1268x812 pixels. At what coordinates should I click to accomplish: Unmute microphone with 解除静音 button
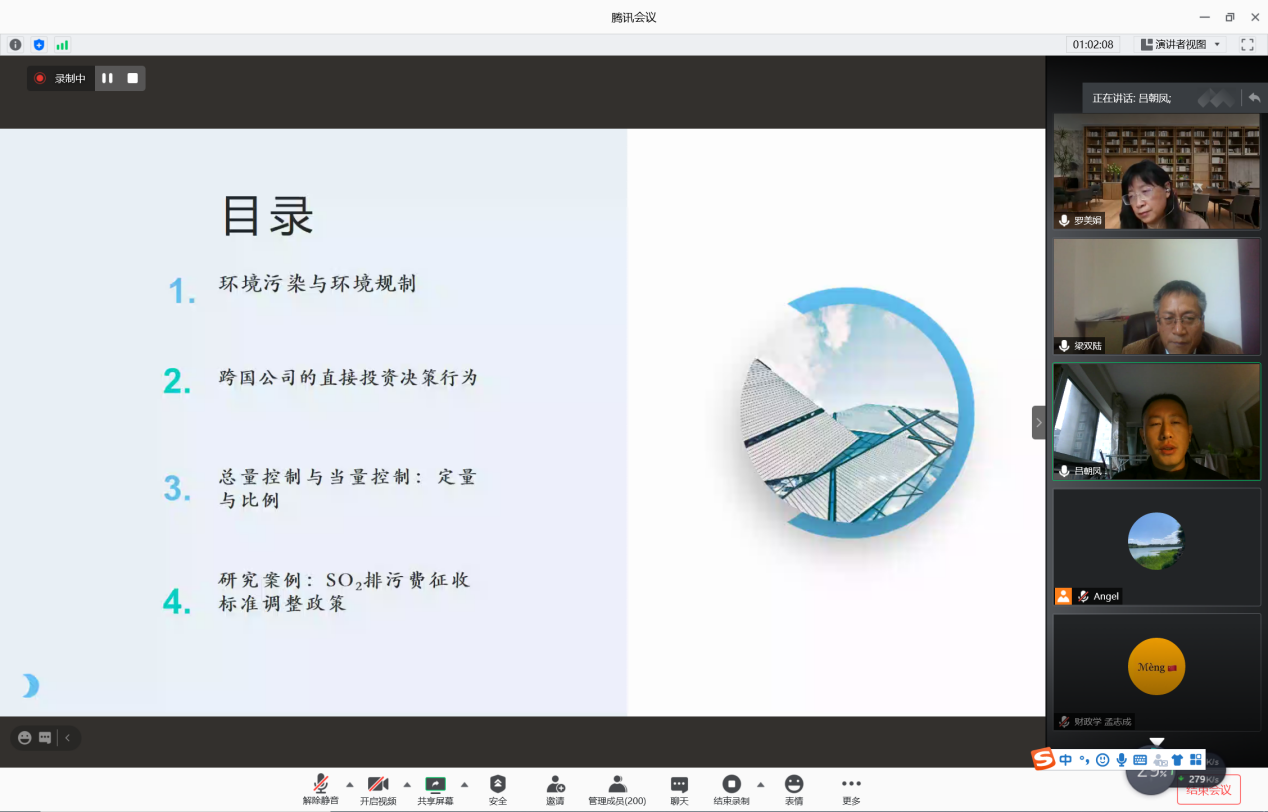click(x=320, y=785)
